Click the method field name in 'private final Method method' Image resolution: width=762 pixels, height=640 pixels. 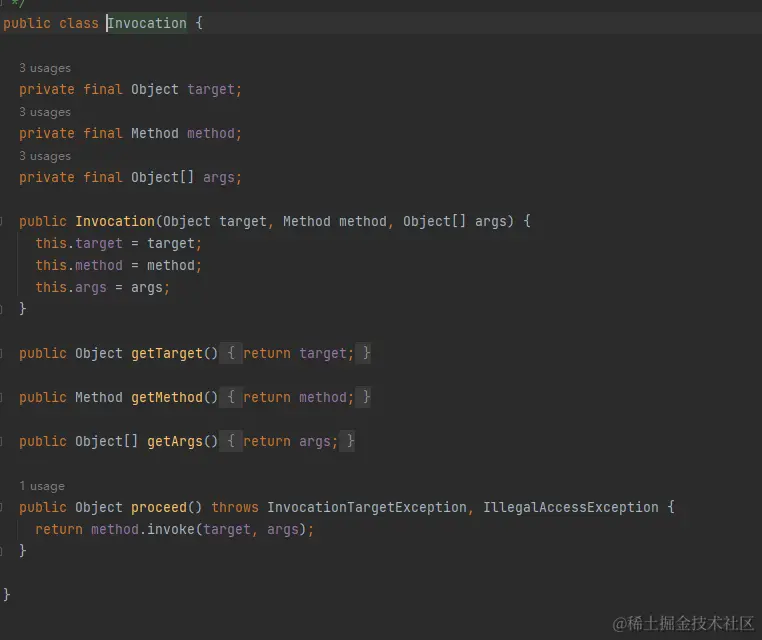click(211, 134)
